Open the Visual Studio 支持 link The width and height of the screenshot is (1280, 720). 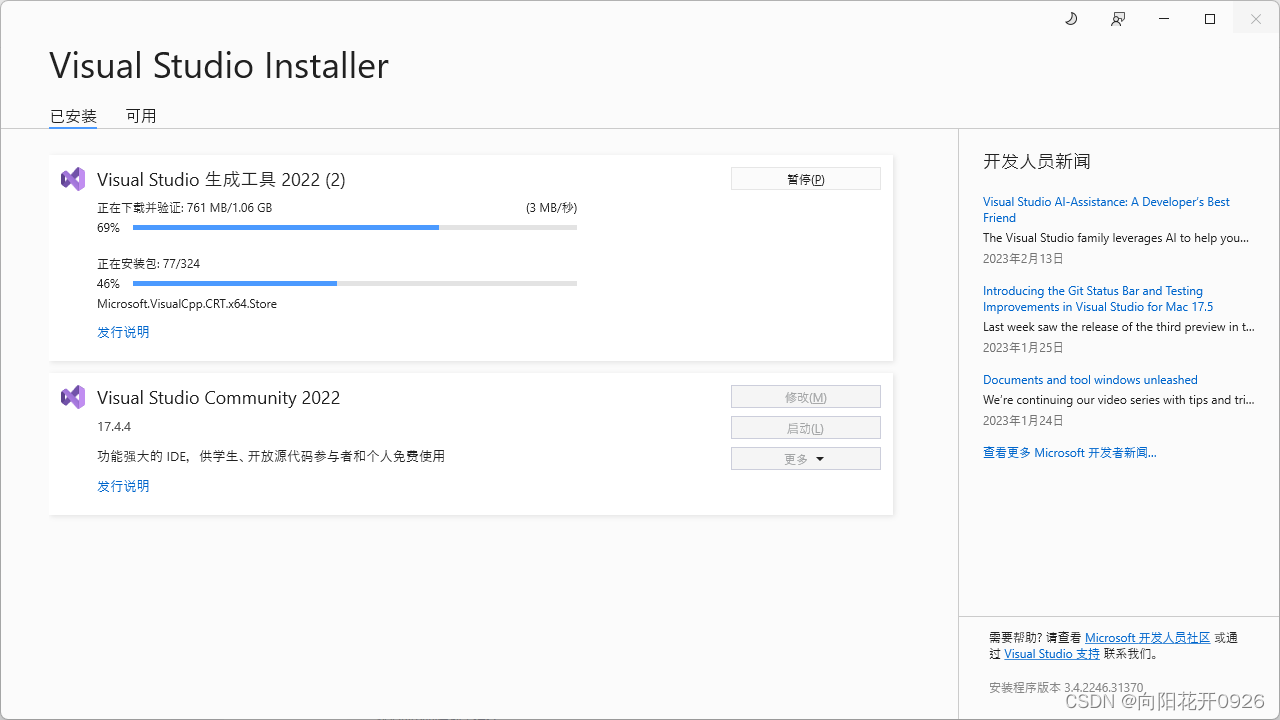[1052, 653]
